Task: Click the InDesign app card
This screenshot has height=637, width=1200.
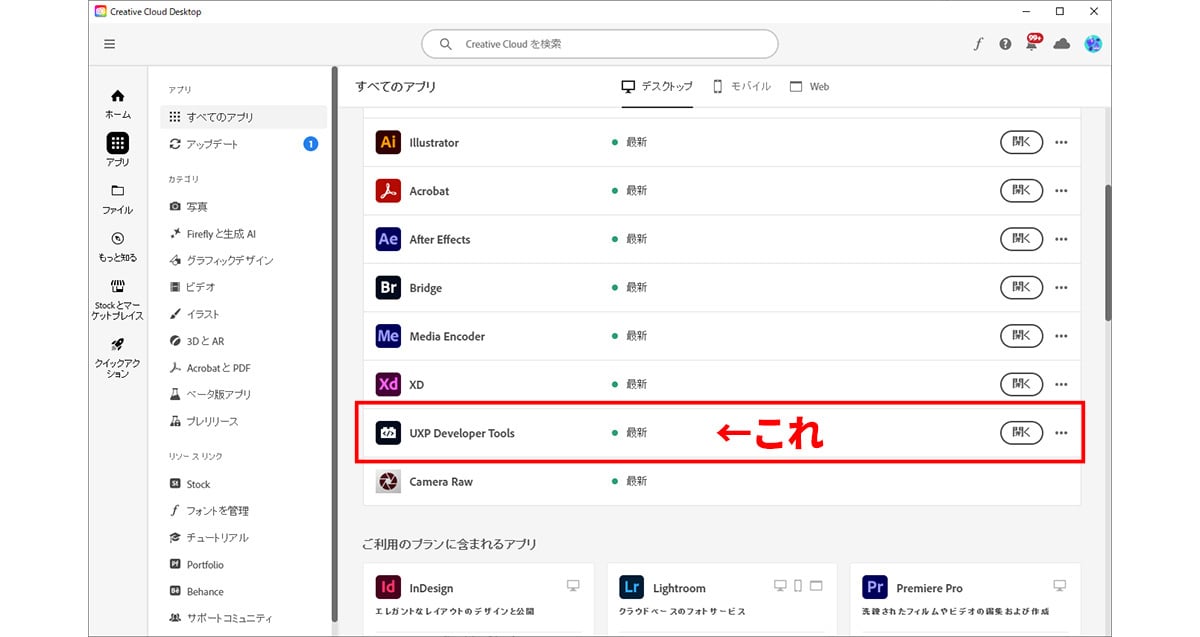Action: [x=478, y=599]
